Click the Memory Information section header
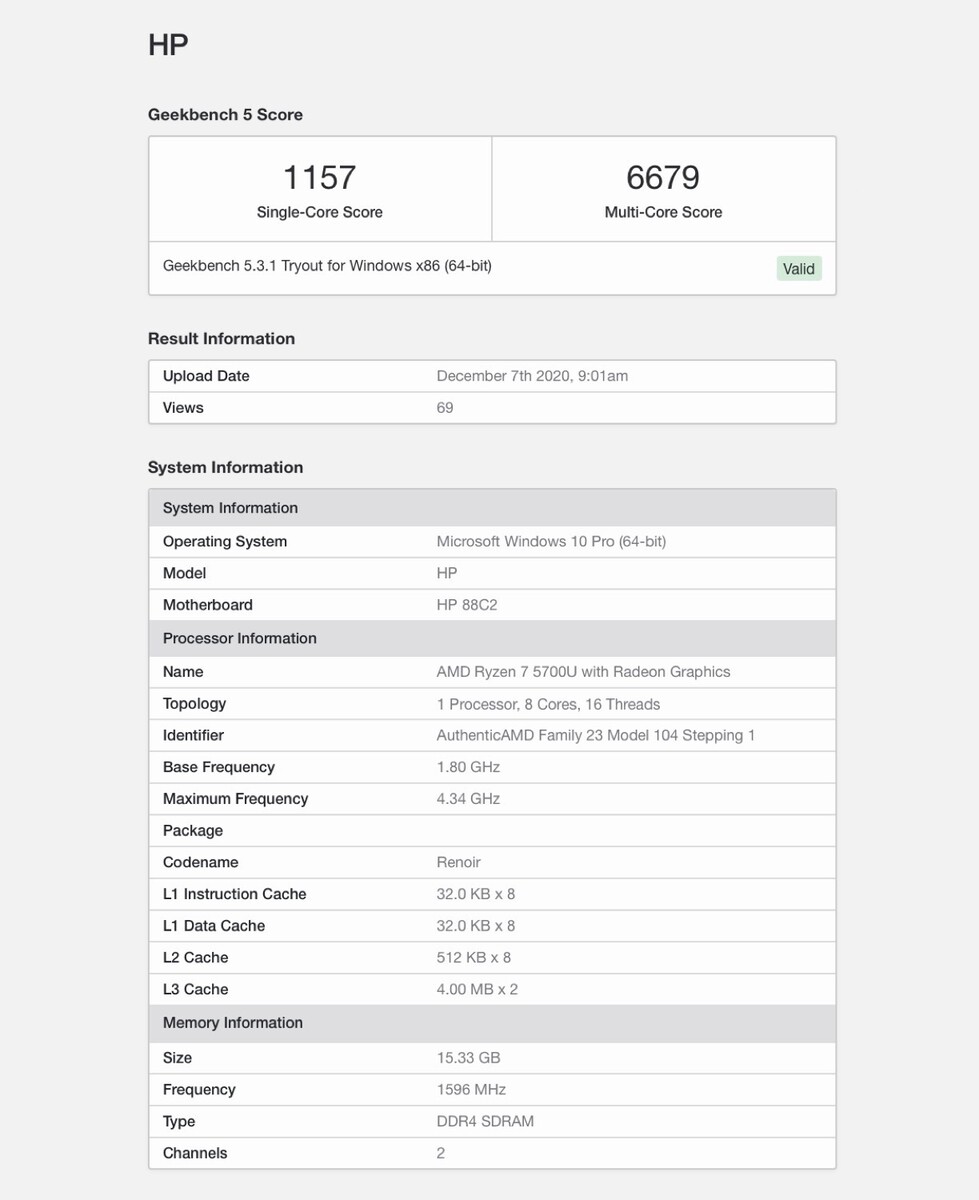The width and height of the screenshot is (979, 1200). [x=232, y=1022]
